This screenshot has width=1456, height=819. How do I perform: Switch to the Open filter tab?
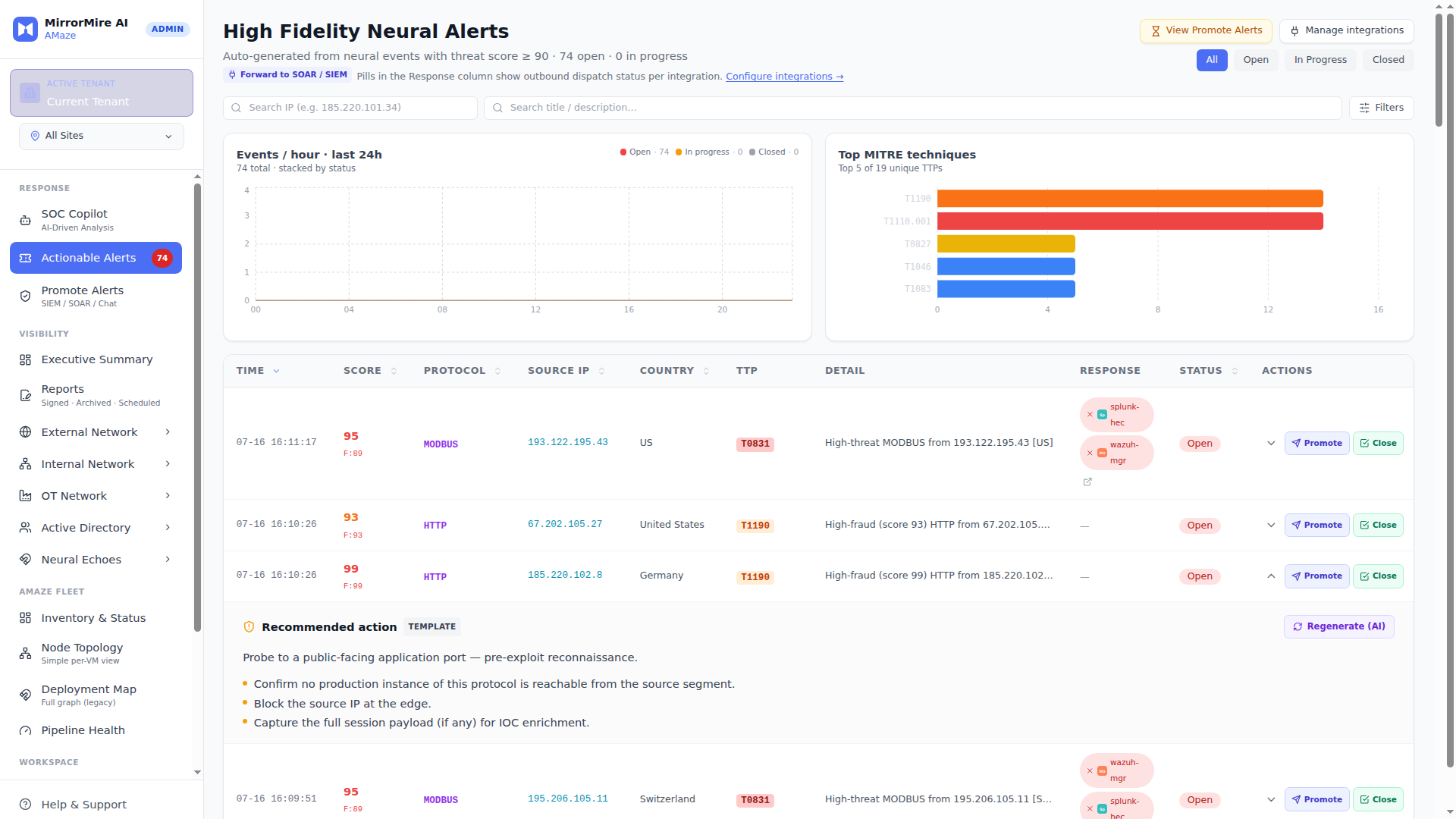1256,60
